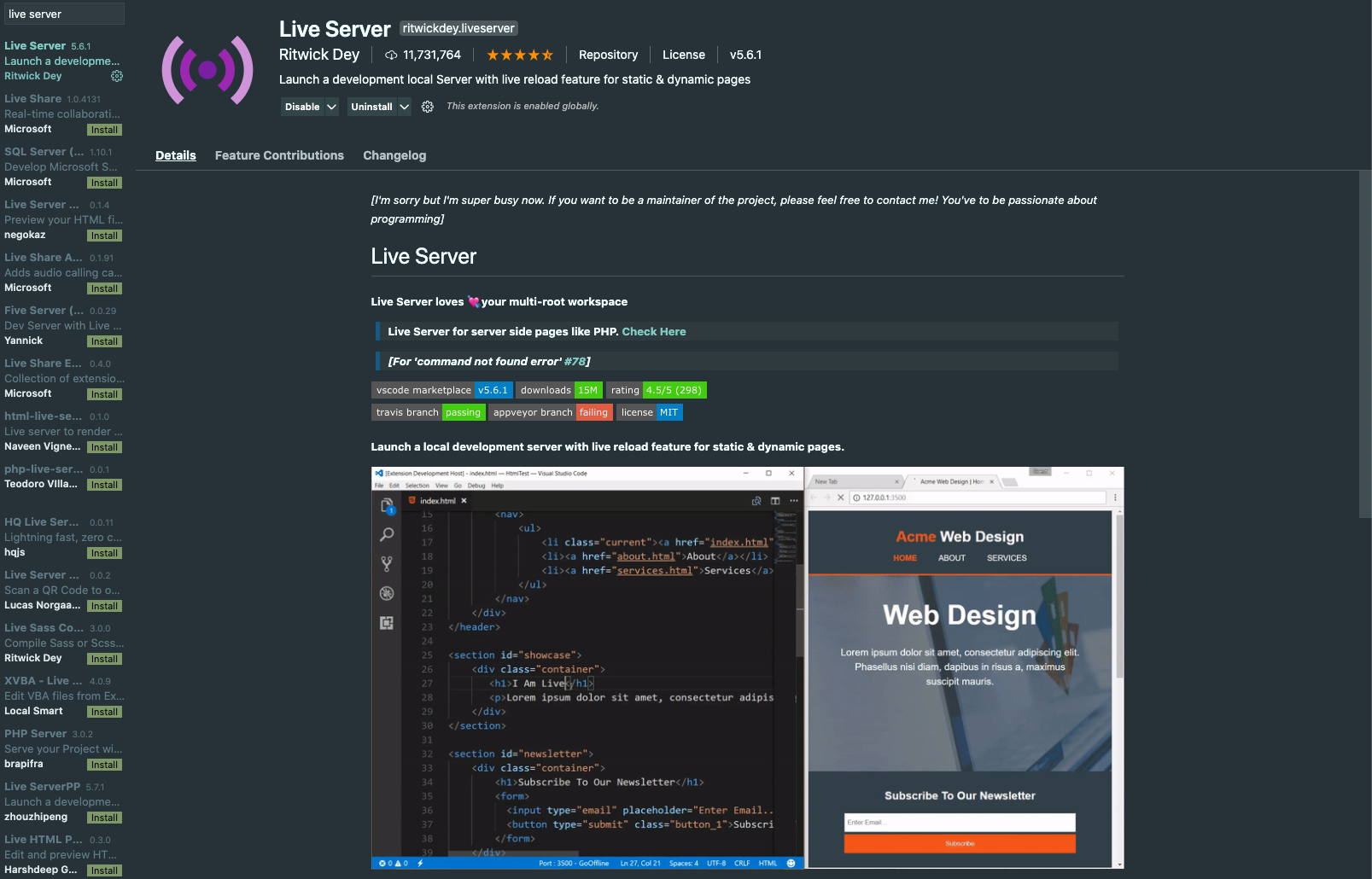Click the 11,731,764 install count
The width and height of the screenshot is (1372, 879).
pyautogui.click(x=432, y=55)
